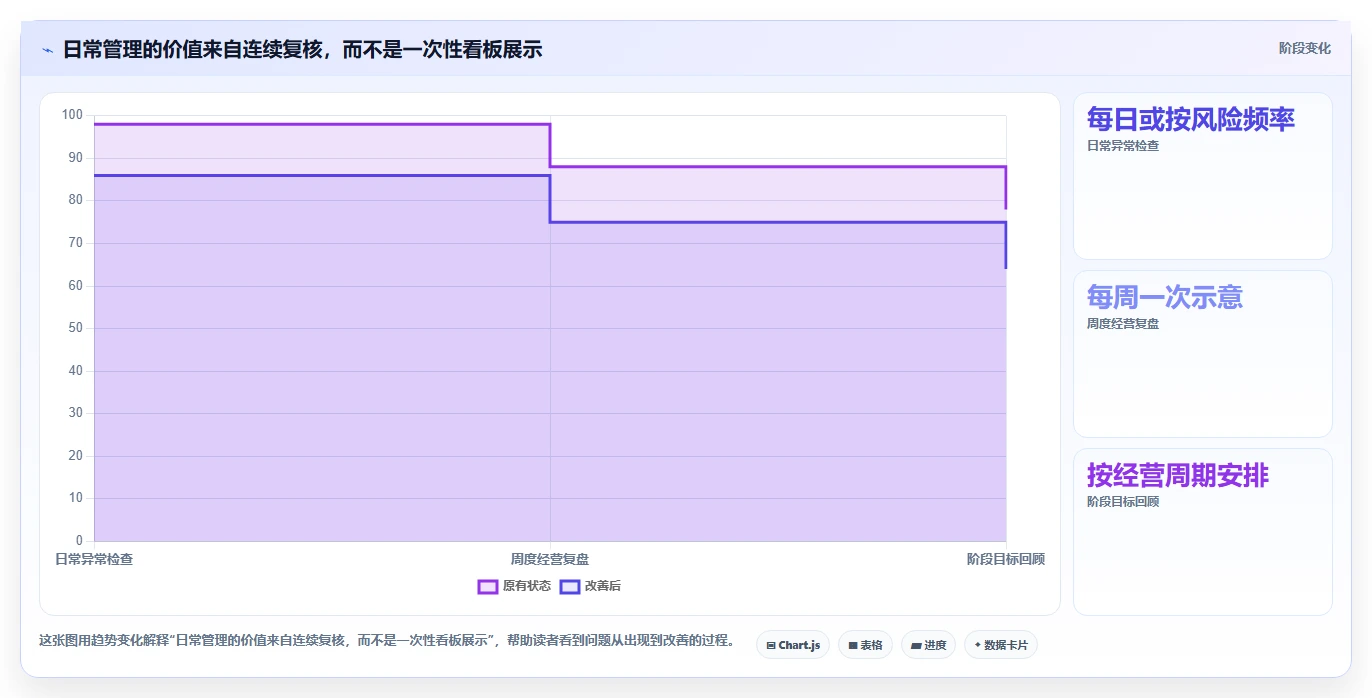The image size is (1372, 698).
Task: Click the 周度经营复盘 x-axis label
Action: click(550, 559)
